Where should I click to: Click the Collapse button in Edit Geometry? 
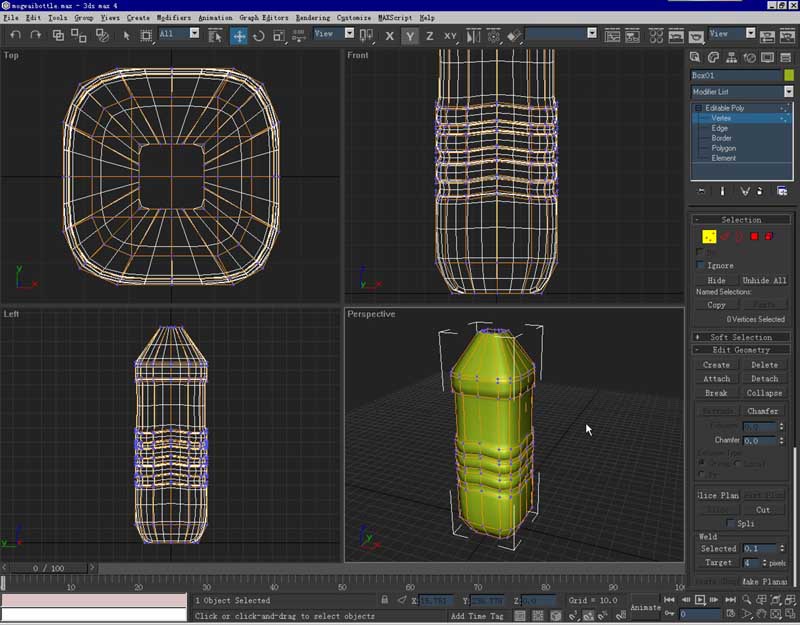764,393
